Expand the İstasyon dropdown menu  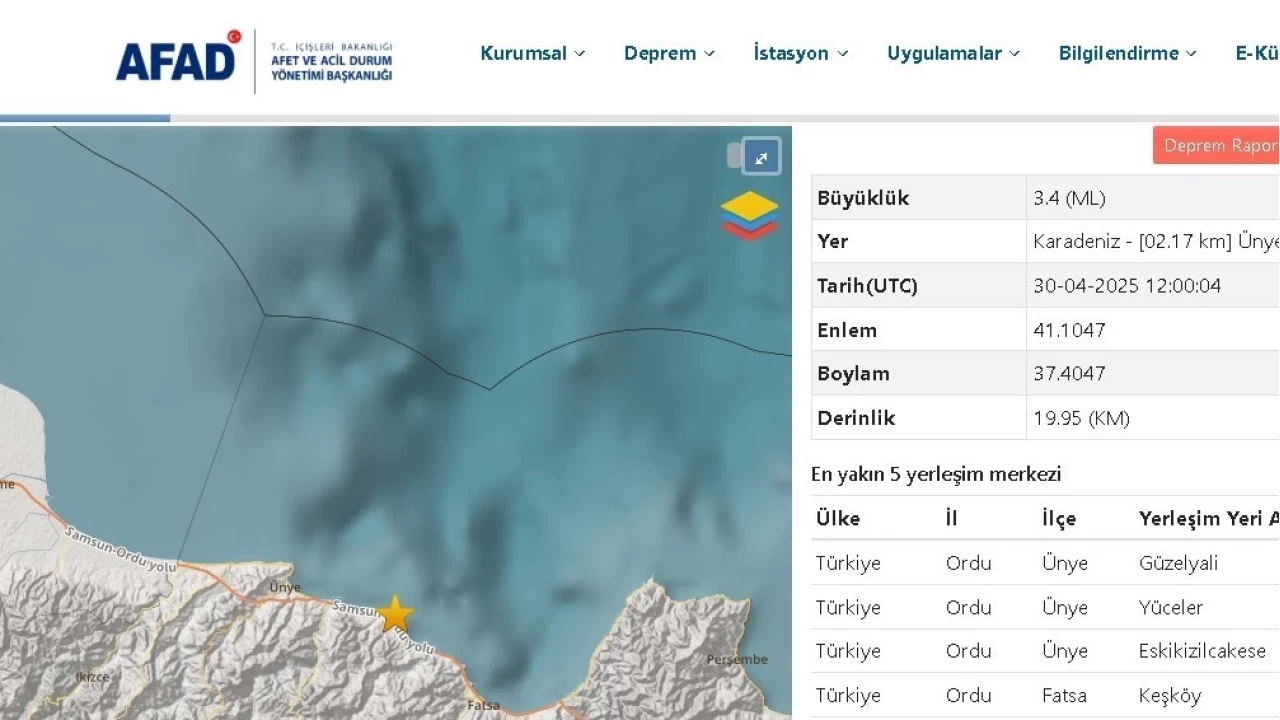click(x=800, y=54)
